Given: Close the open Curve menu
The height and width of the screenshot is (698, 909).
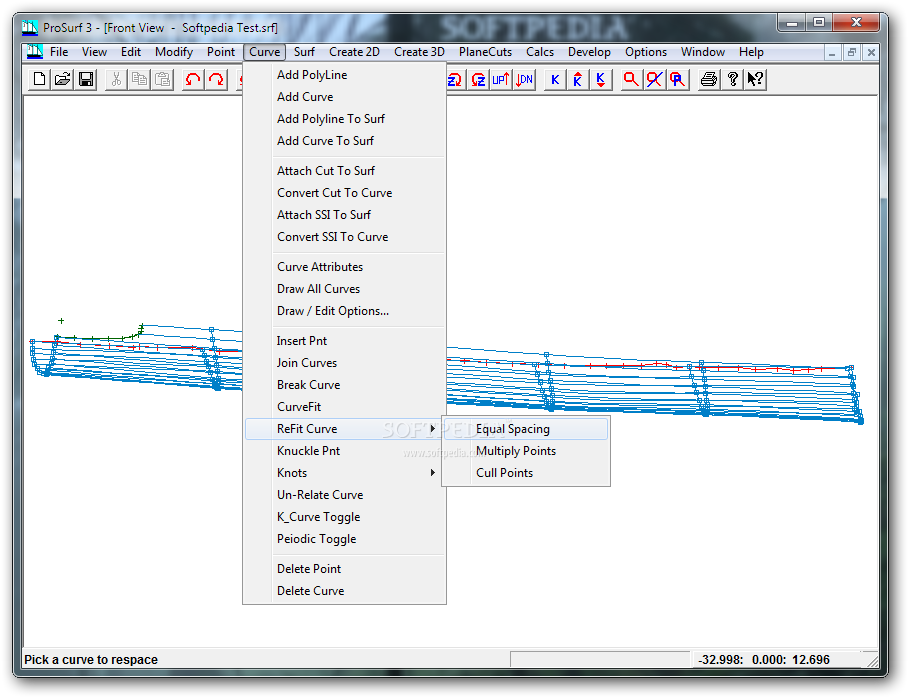Looking at the screenshot, I should tap(264, 52).
